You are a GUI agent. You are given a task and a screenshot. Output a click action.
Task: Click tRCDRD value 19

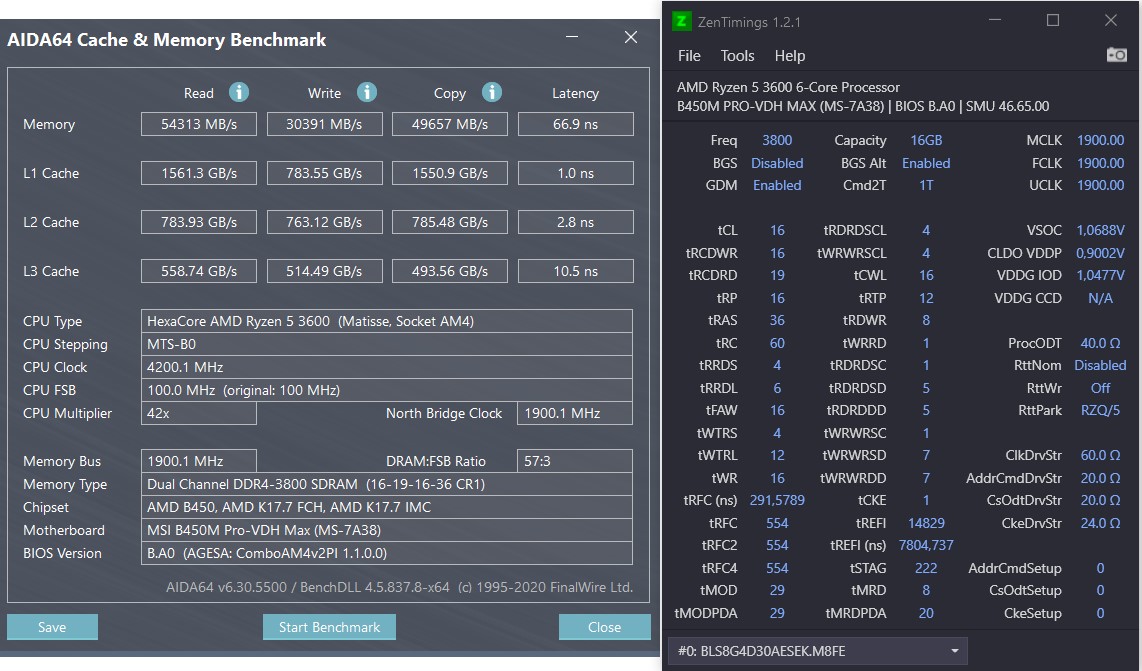point(777,275)
